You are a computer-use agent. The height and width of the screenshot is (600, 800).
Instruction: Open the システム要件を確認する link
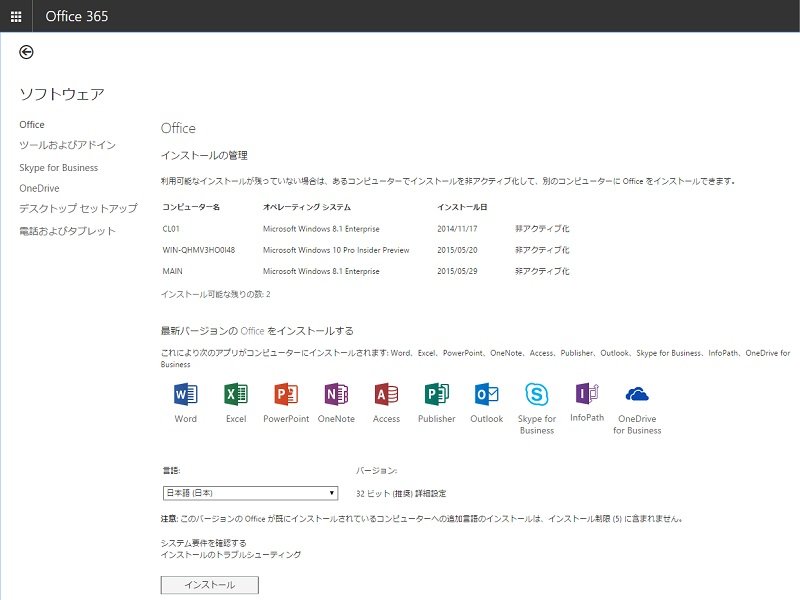[x=204, y=543]
